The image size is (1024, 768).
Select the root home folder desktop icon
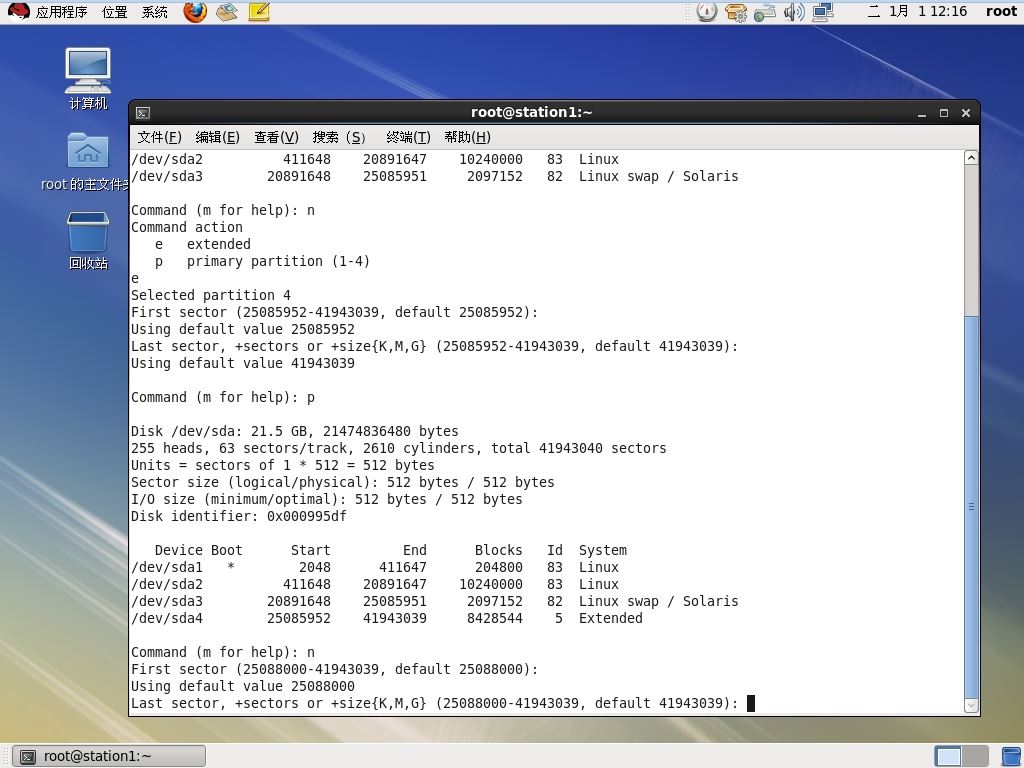point(87,162)
